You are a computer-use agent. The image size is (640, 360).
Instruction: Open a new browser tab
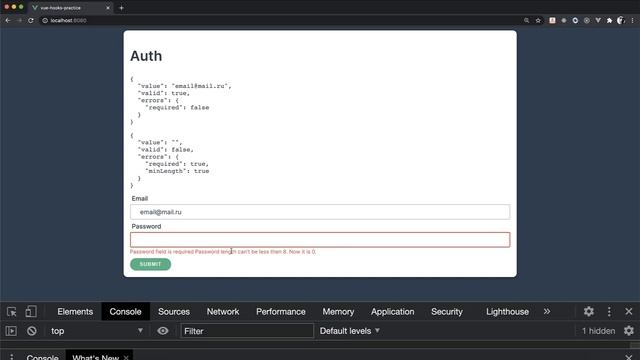click(x=121, y=8)
